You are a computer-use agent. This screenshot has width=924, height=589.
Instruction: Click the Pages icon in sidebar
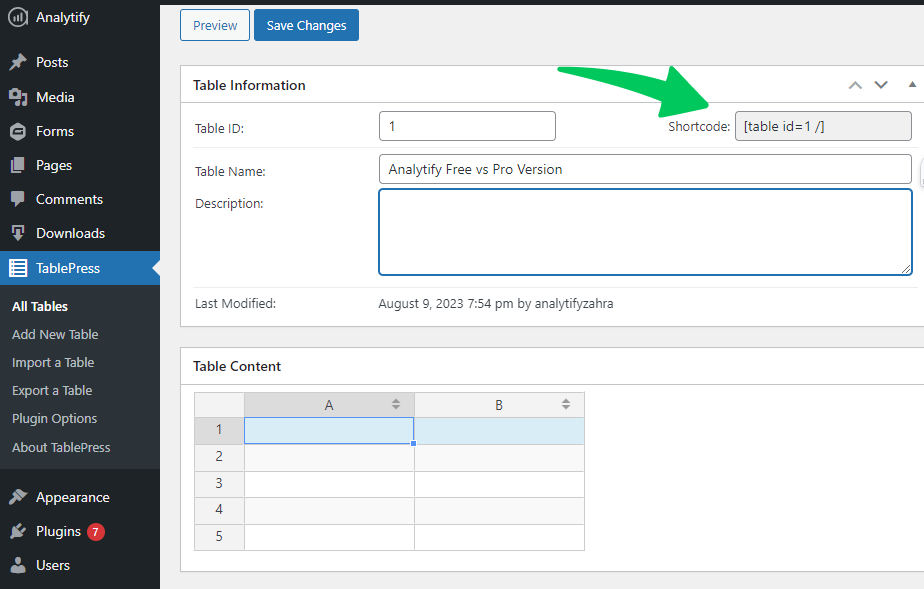[18, 166]
